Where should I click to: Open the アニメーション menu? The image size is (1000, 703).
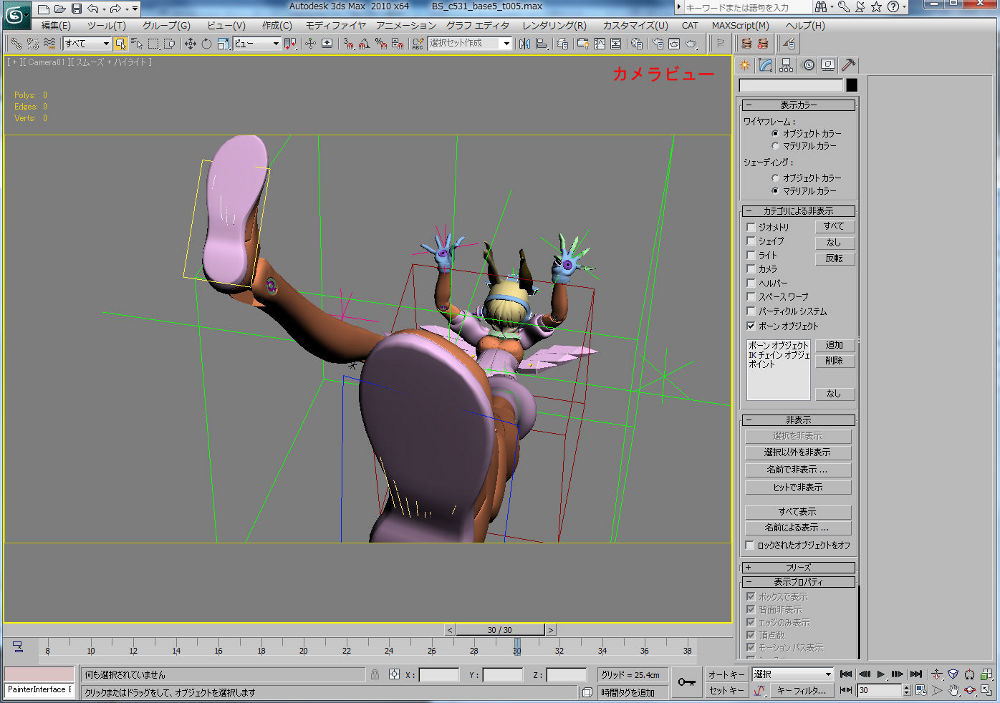point(406,25)
